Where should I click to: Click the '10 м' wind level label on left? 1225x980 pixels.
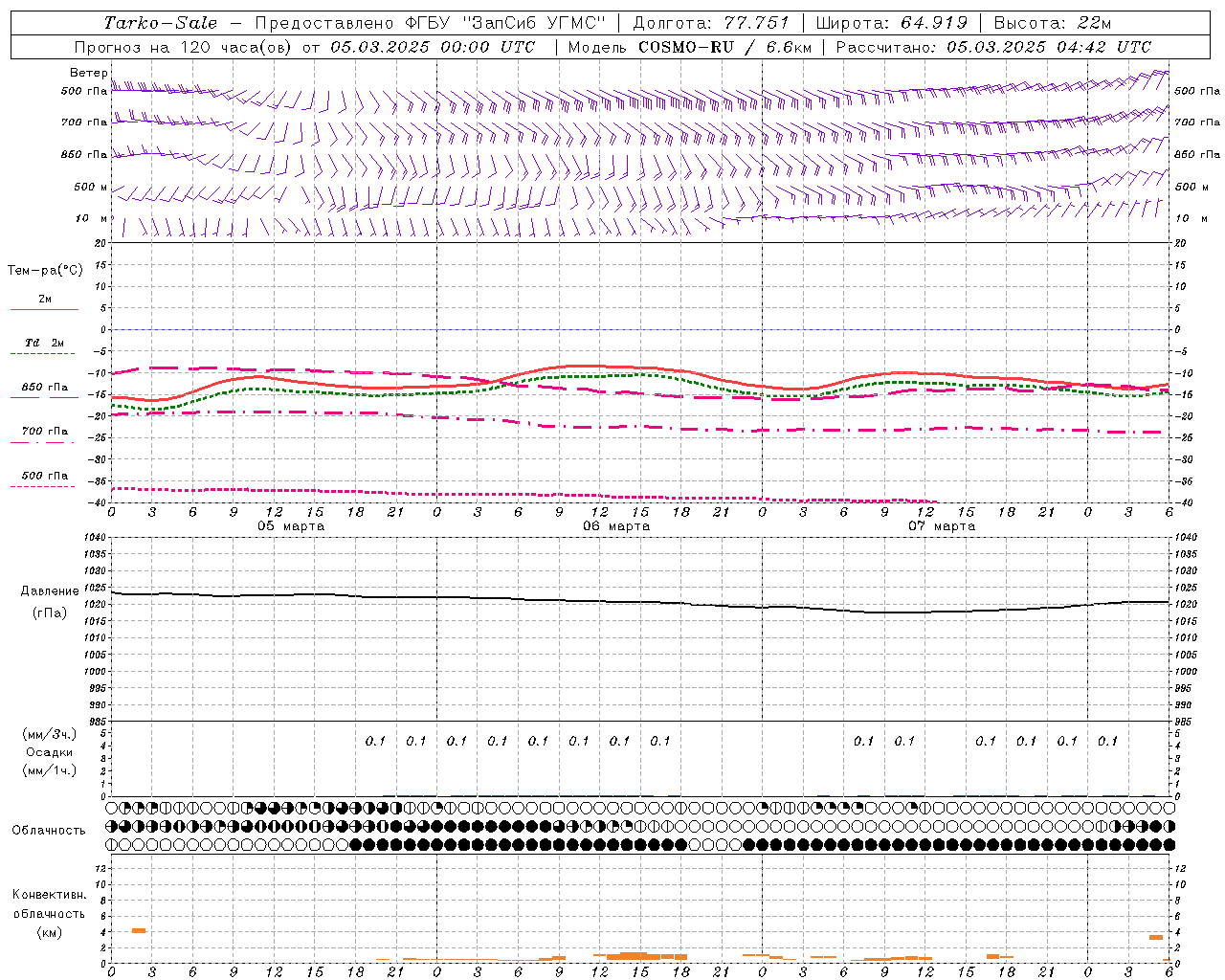pos(91,218)
